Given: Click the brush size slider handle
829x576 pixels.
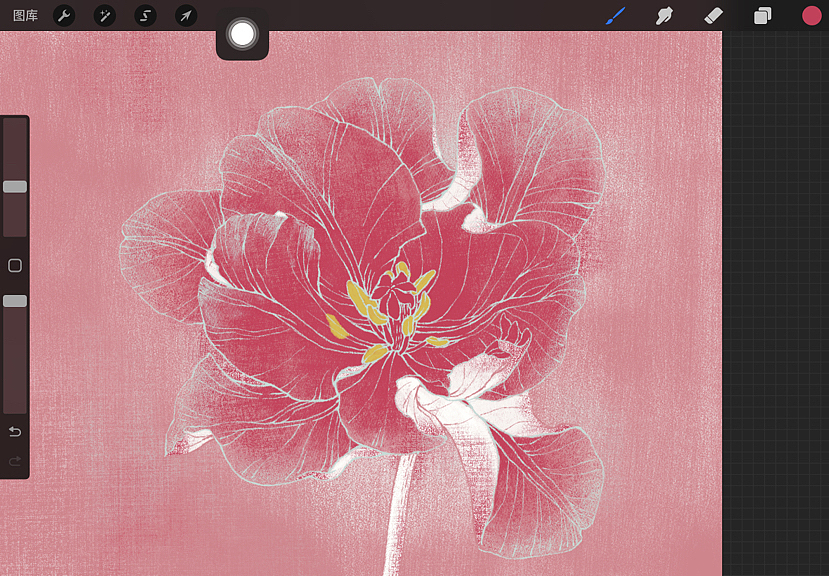Looking at the screenshot, I should pyautogui.click(x=15, y=186).
